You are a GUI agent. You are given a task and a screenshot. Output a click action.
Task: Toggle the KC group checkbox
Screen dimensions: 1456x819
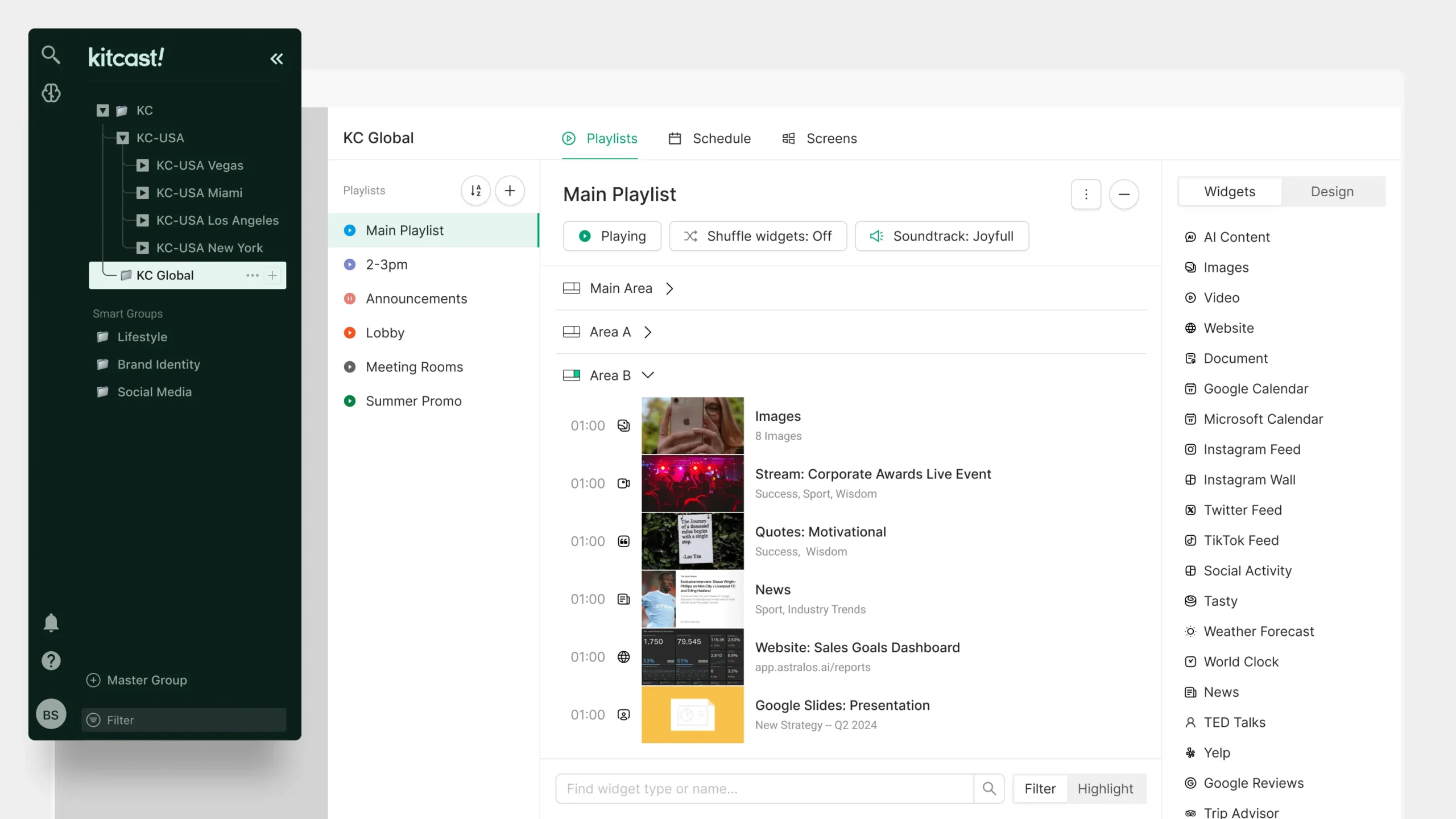(x=102, y=110)
